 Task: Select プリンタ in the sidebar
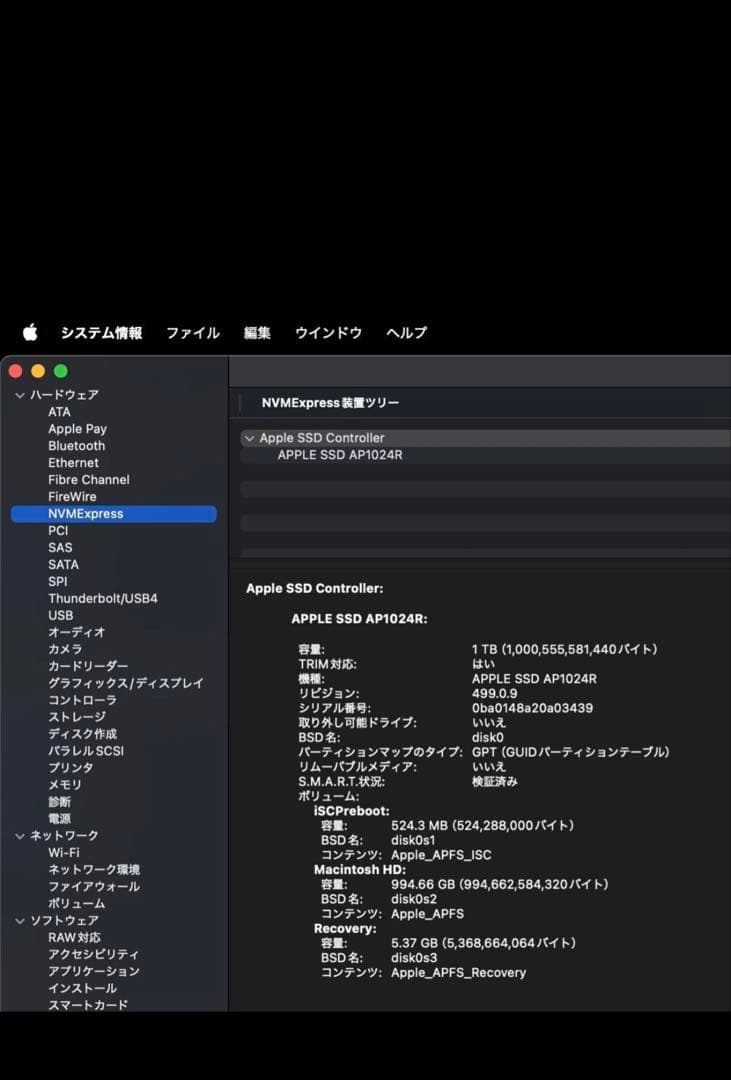70,767
